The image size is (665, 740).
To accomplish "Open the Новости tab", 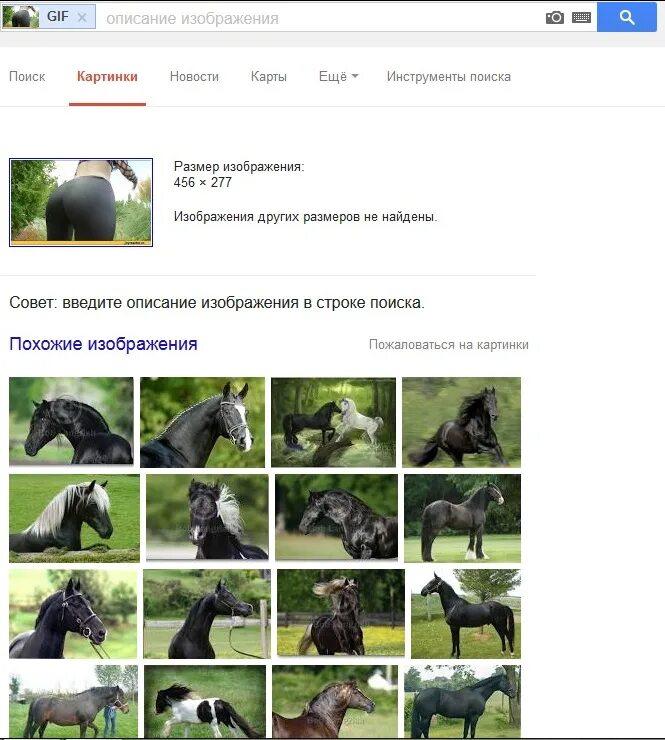I will coord(194,76).
